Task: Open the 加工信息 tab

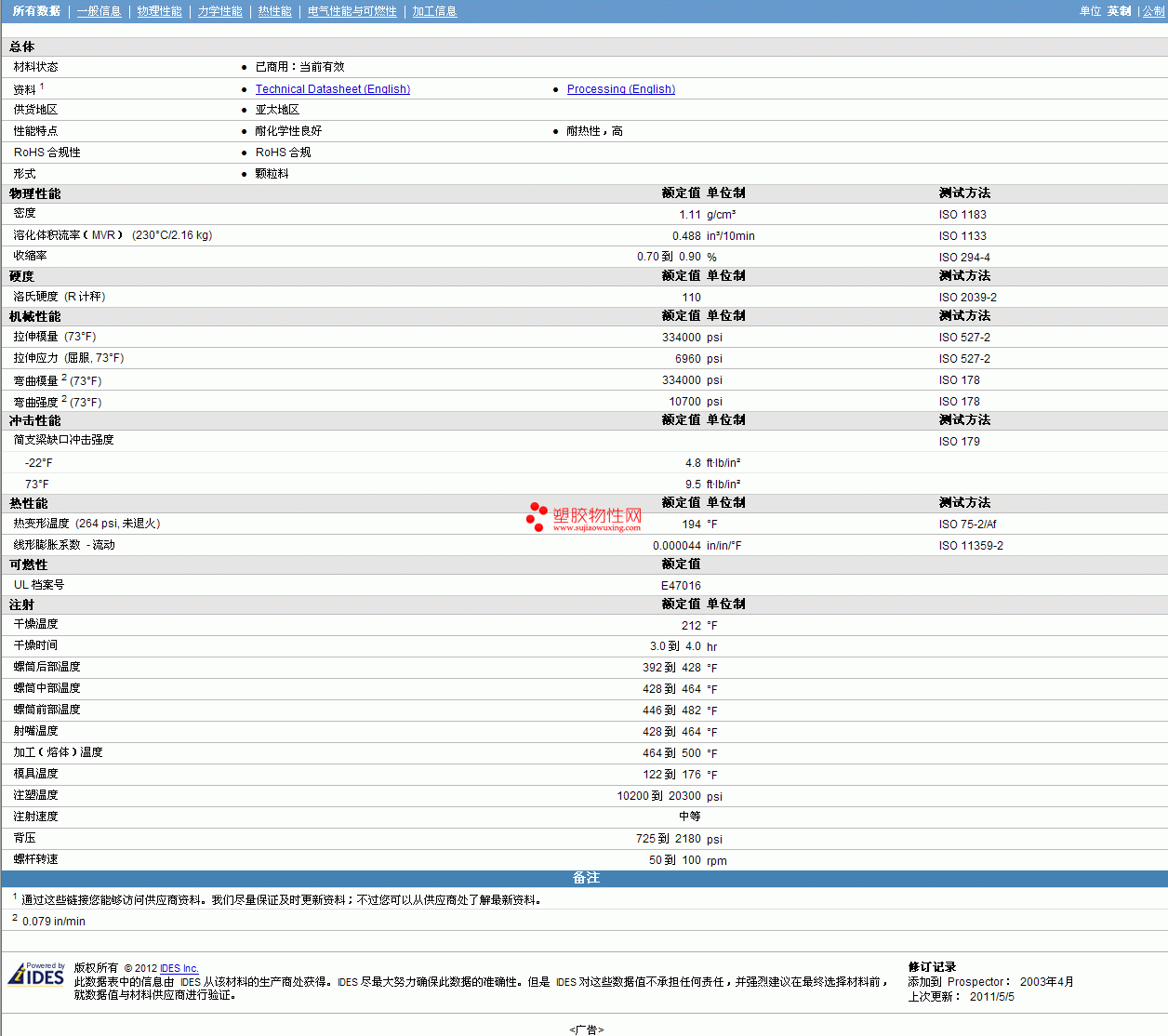Action: (434, 11)
